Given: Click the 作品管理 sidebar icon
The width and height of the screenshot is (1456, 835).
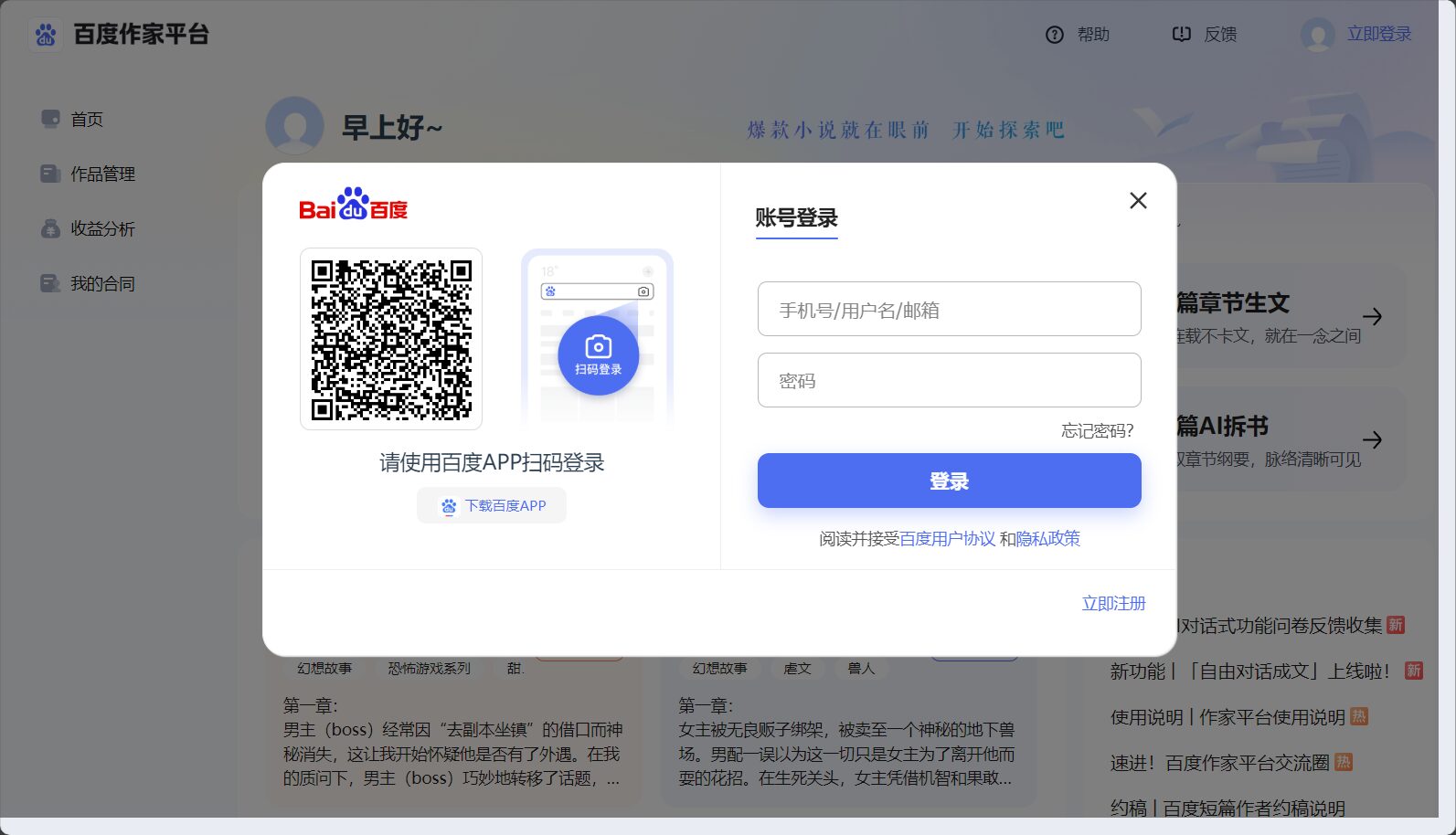Looking at the screenshot, I should [50, 174].
